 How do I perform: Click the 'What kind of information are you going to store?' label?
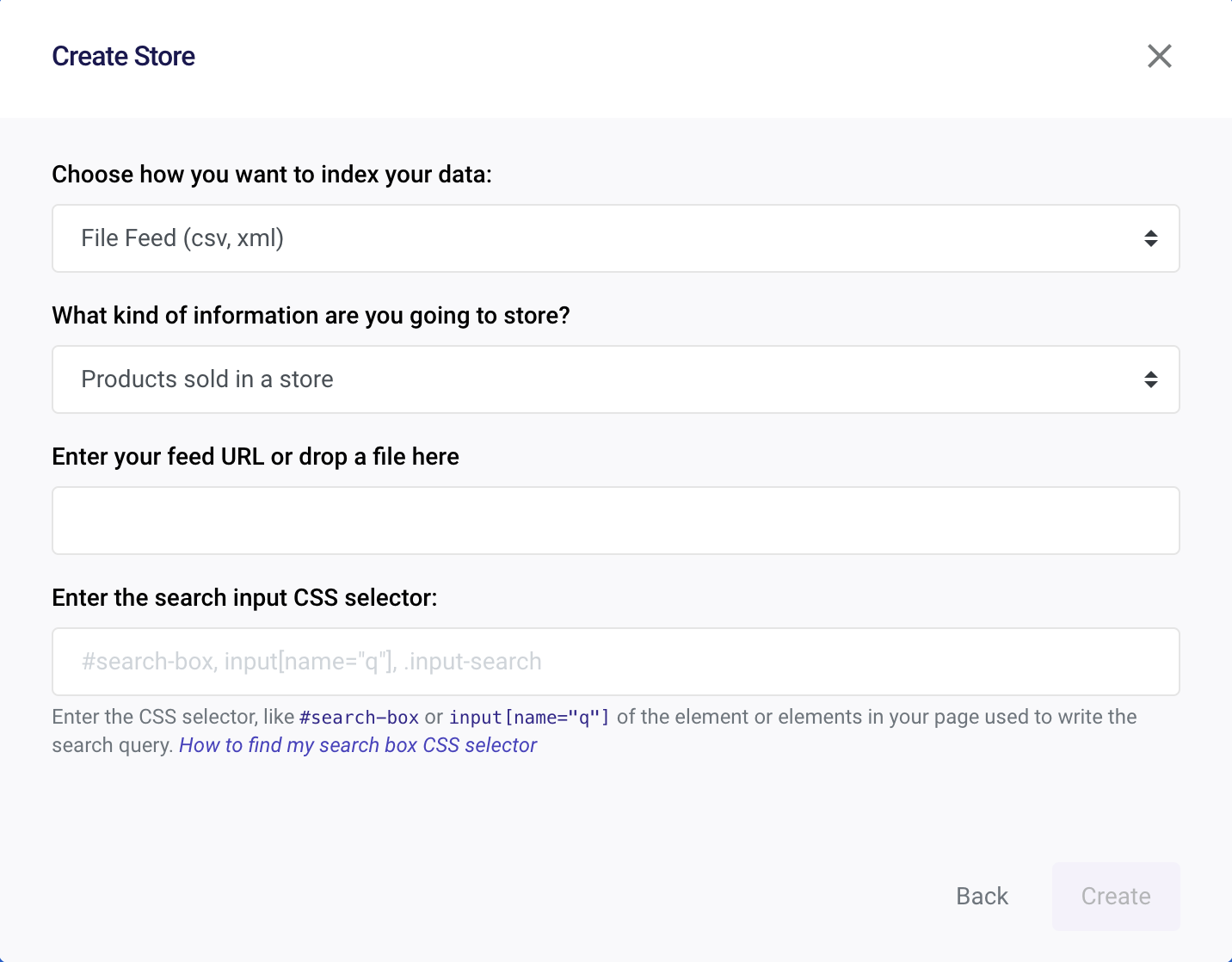coord(311,316)
